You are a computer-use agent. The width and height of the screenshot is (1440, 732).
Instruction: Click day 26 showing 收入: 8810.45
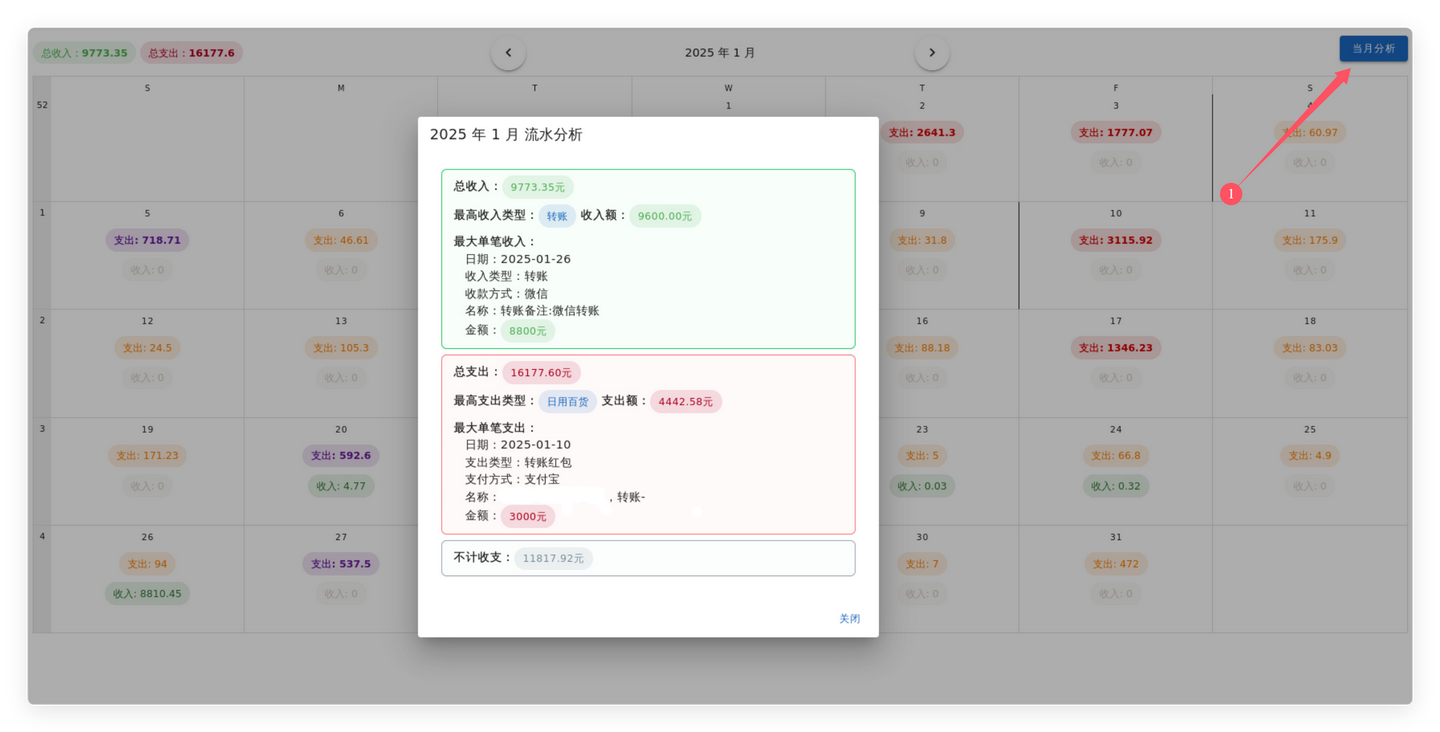(147, 593)
